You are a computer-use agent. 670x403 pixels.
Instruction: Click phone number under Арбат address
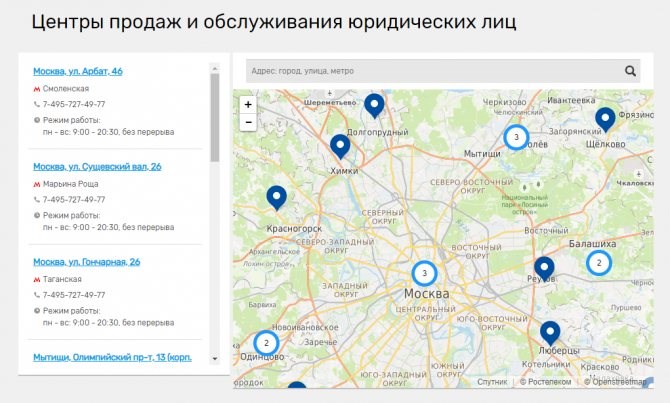point(74,105)
